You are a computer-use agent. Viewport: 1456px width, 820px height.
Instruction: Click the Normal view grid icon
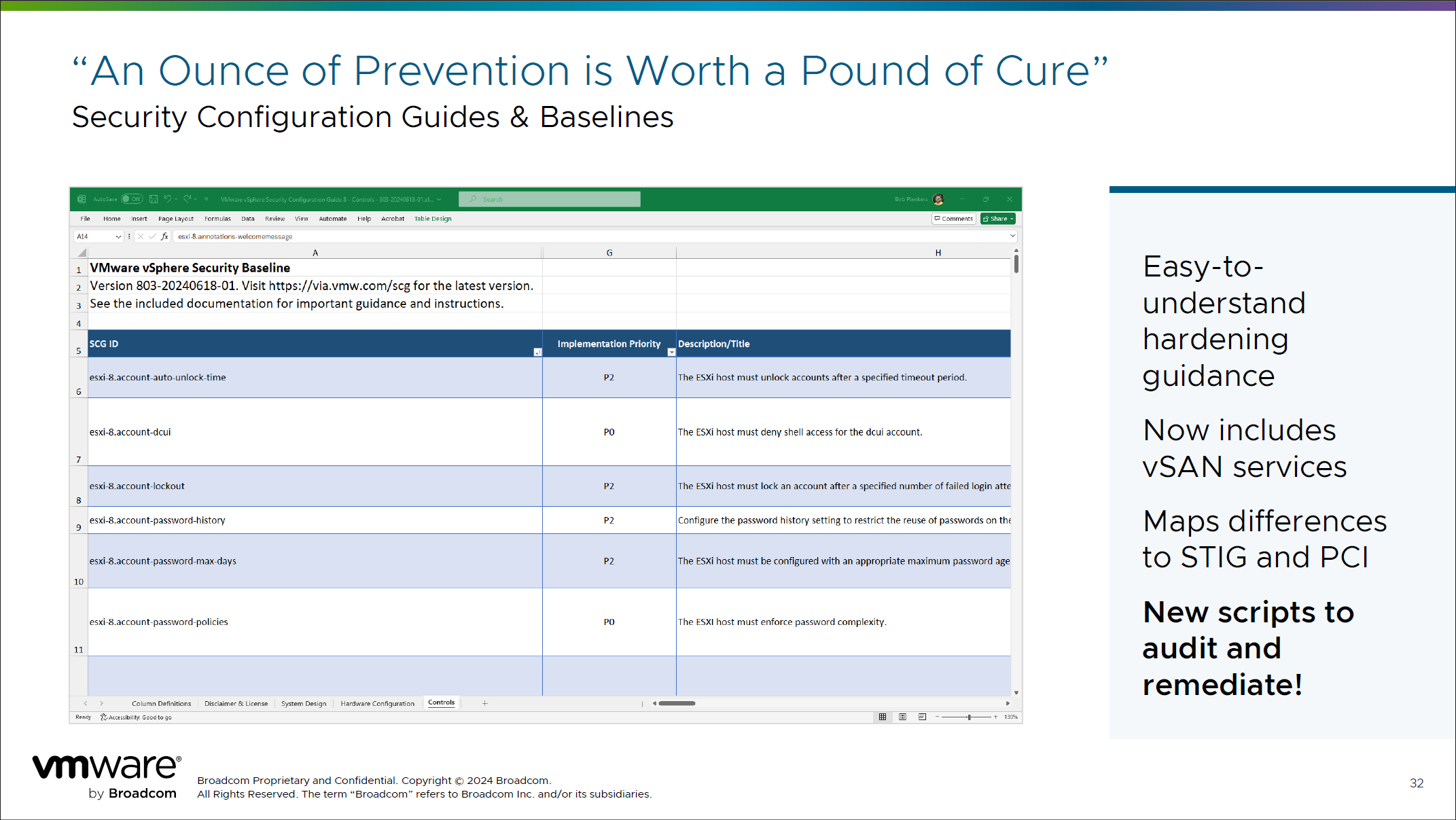coord(883,717)
